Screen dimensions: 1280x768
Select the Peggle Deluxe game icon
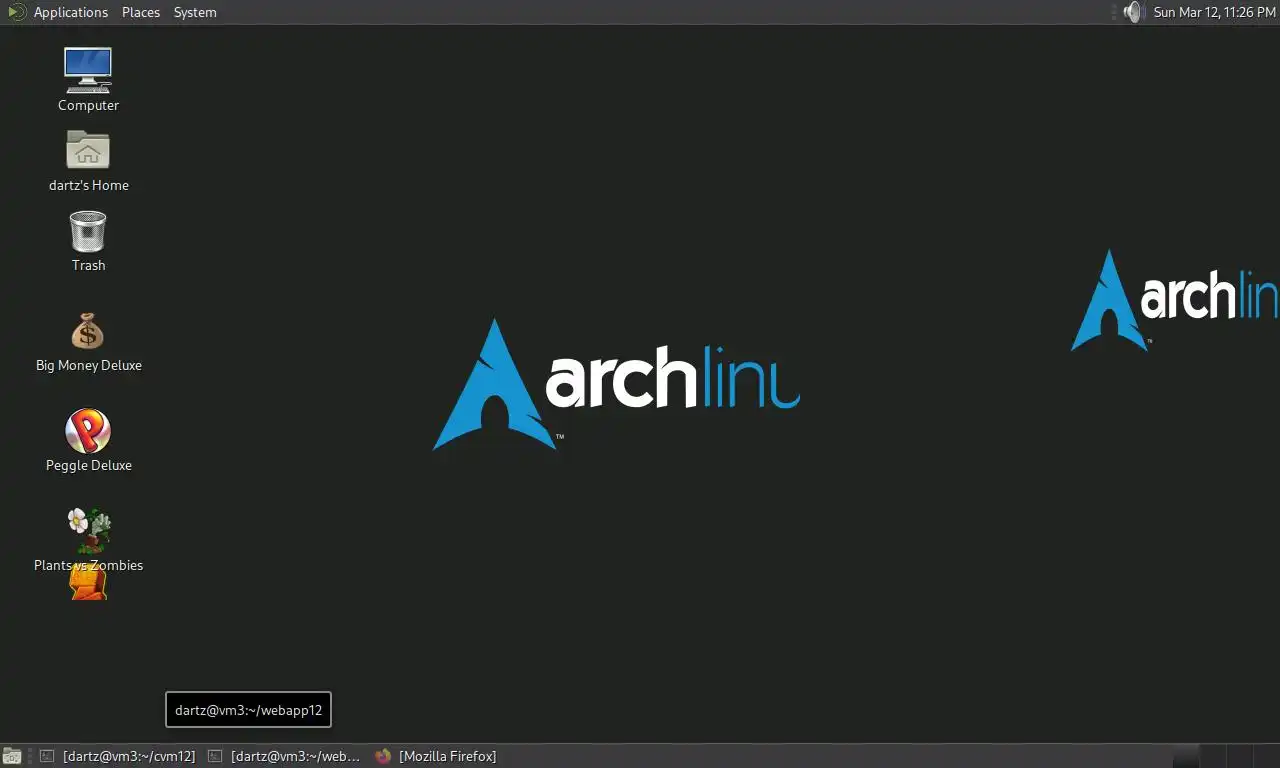(88, 431)
